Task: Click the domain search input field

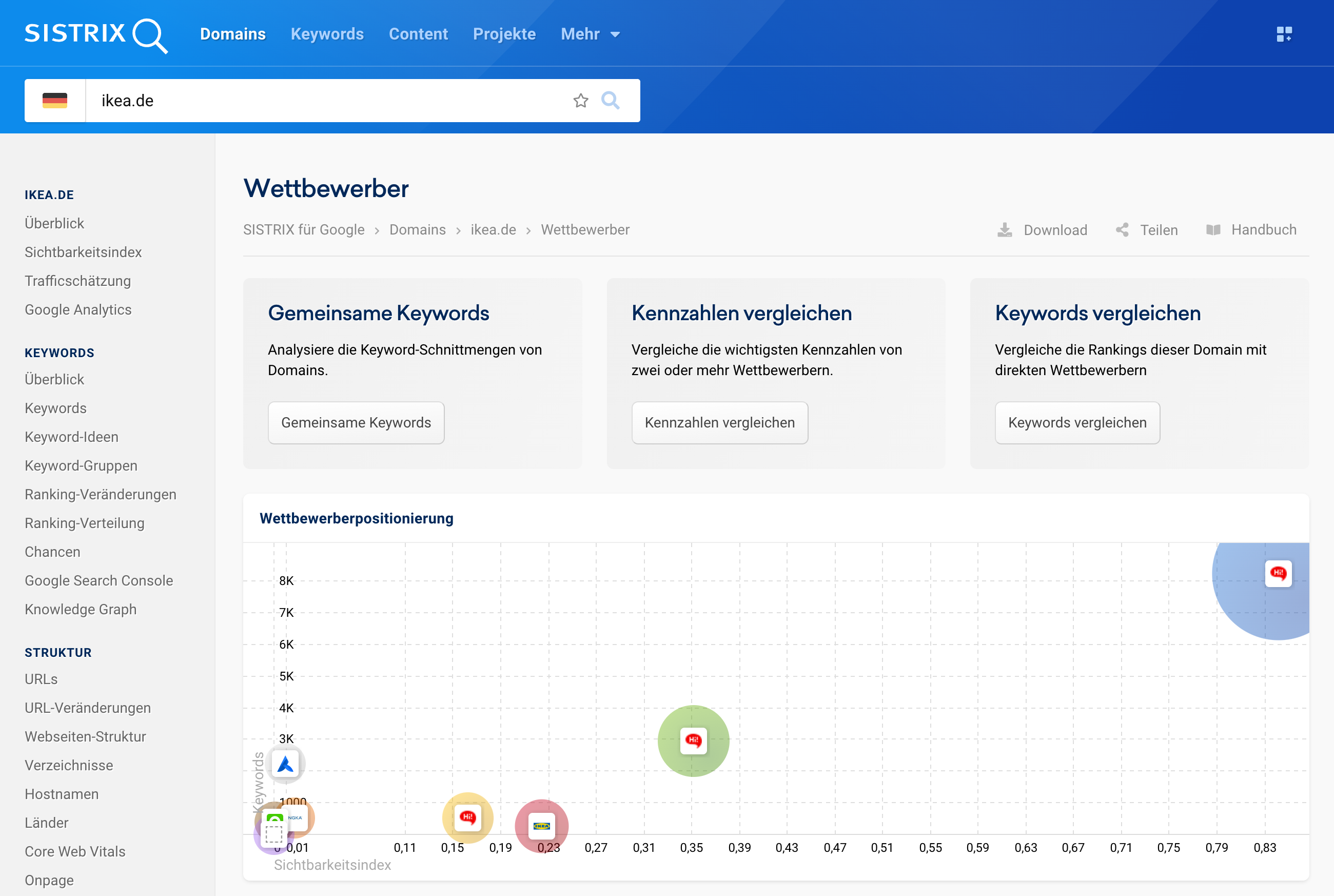Action: pyautogui.click(x=326, y=101)
